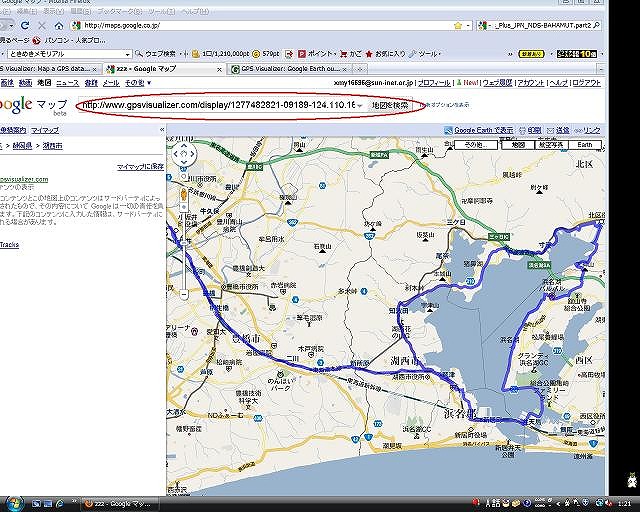
Task: Open the メール link in Google top bar
Action: (111, 83)
